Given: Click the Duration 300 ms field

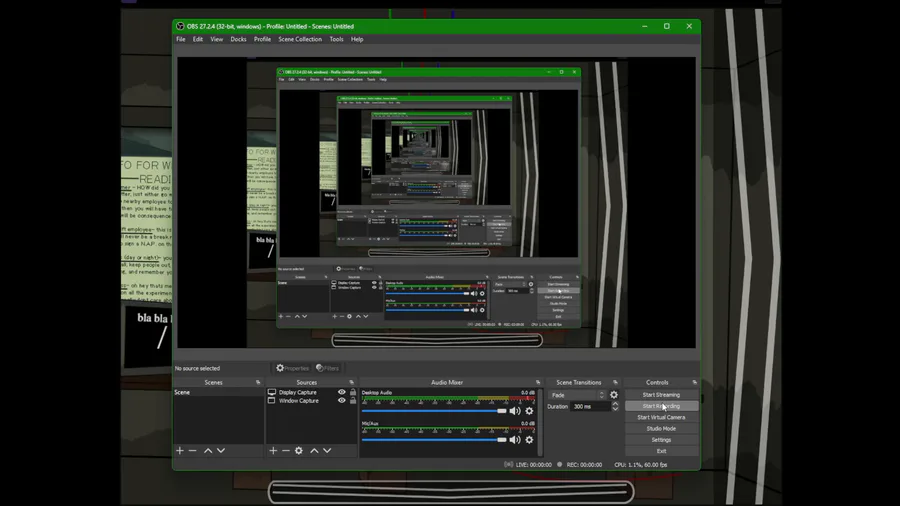Looking at the screenshot, I should (x=589, y=407).
